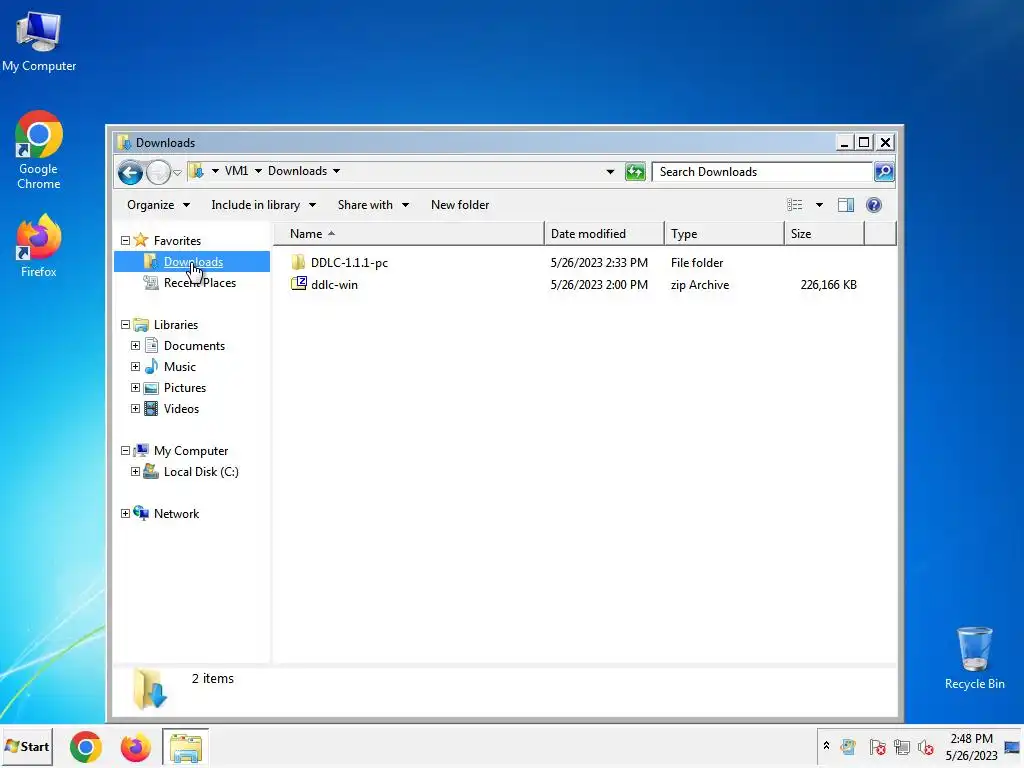Click the search magnifier button
Screen dimensions: 1024x768
point(884,172)
